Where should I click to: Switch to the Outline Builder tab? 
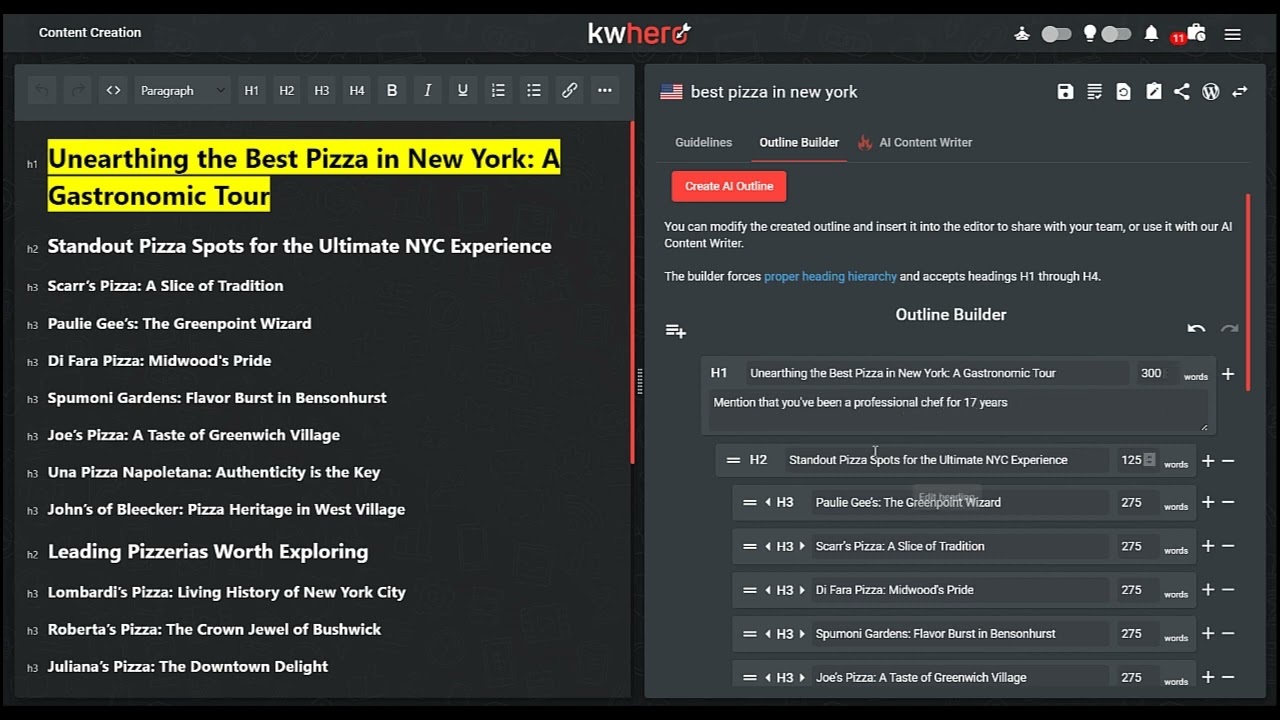799,142
